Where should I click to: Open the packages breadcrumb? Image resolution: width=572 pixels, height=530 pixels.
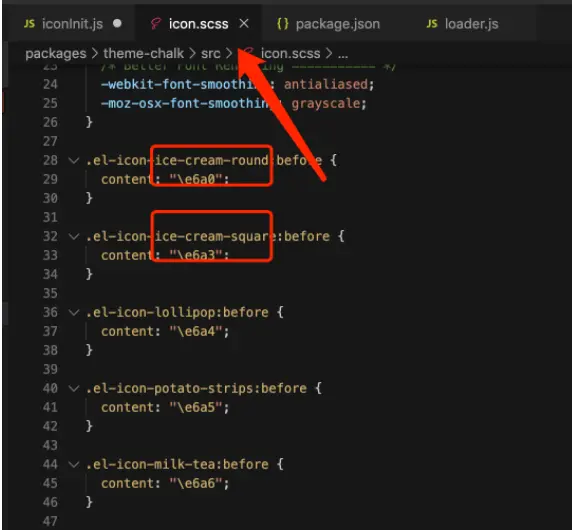(x=56, y=54)
